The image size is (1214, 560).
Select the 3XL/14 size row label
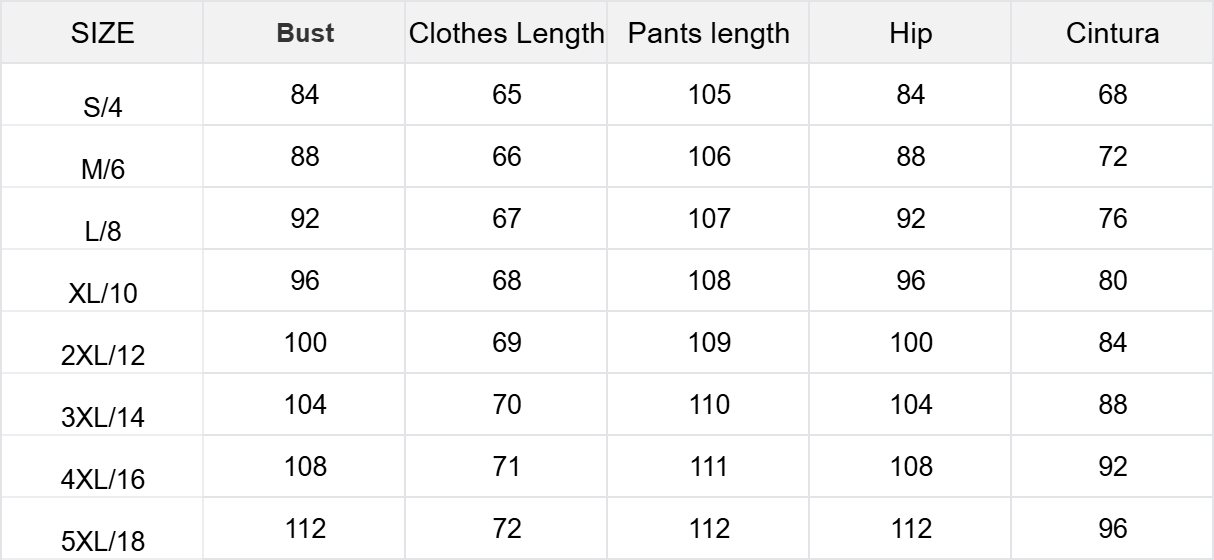(104, 418)
